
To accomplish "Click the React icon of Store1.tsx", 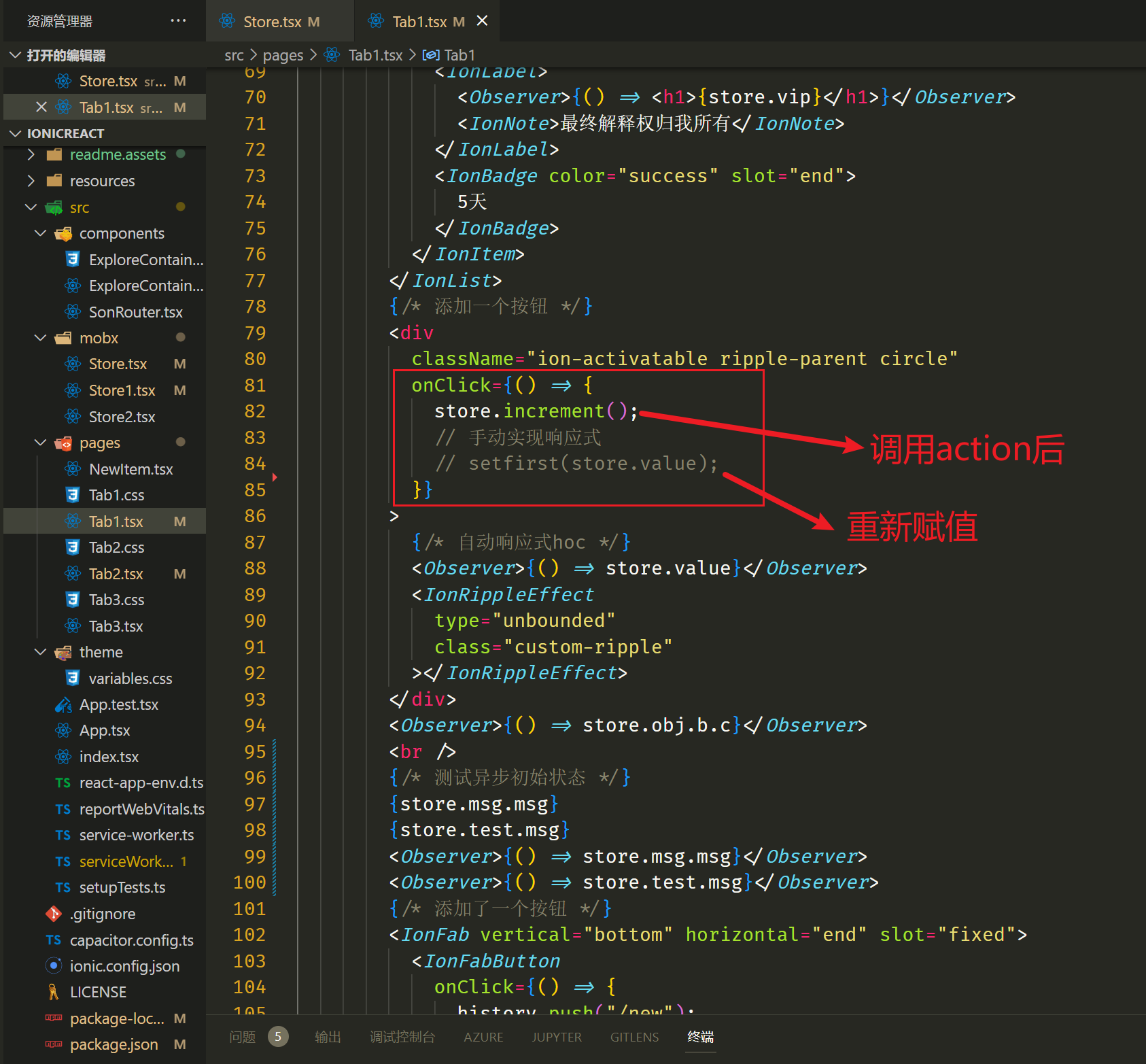I will [x=73, y=390].
